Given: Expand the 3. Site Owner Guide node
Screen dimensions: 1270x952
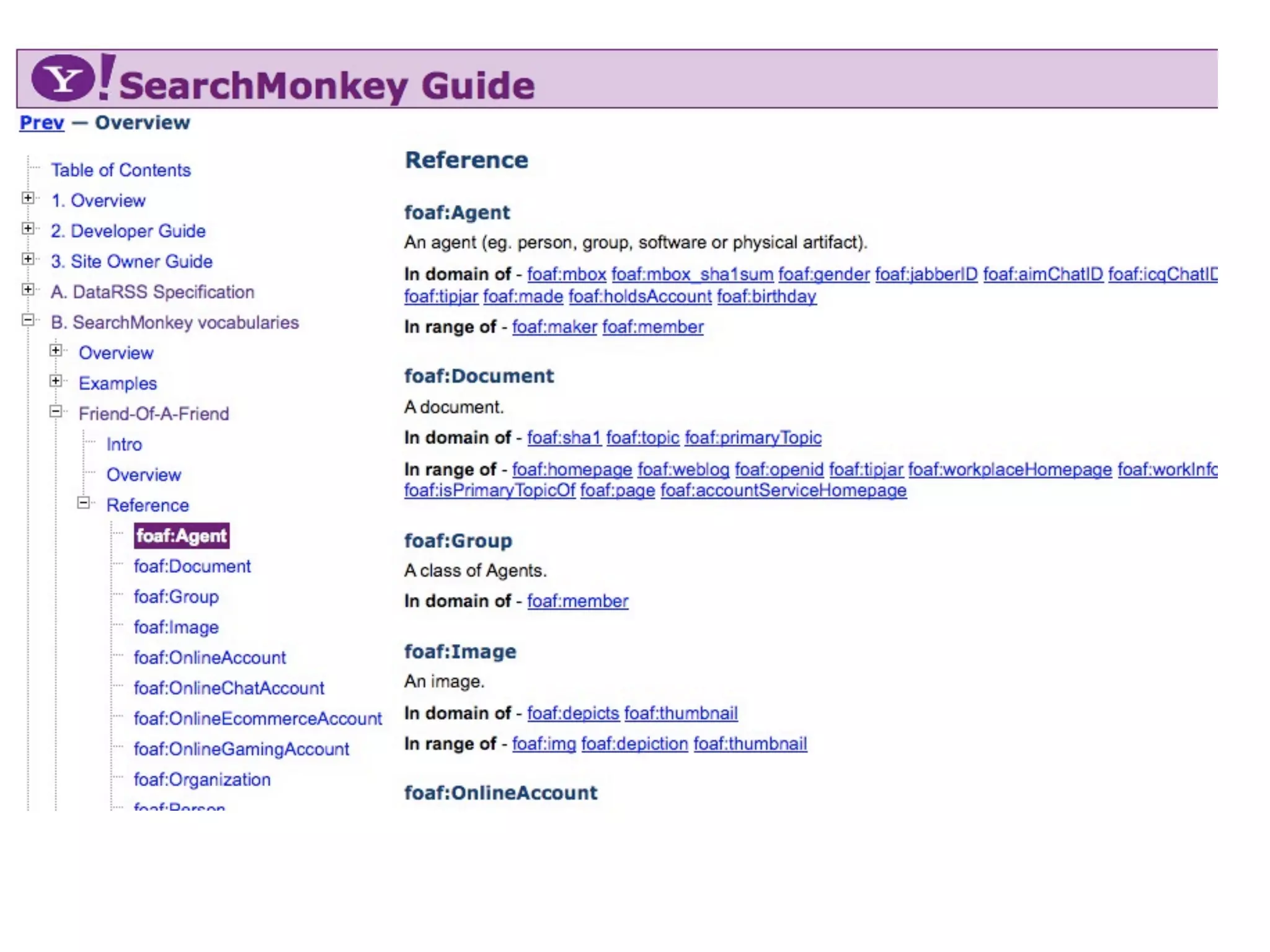Looking at the screenshot, I should click(28, 258).
